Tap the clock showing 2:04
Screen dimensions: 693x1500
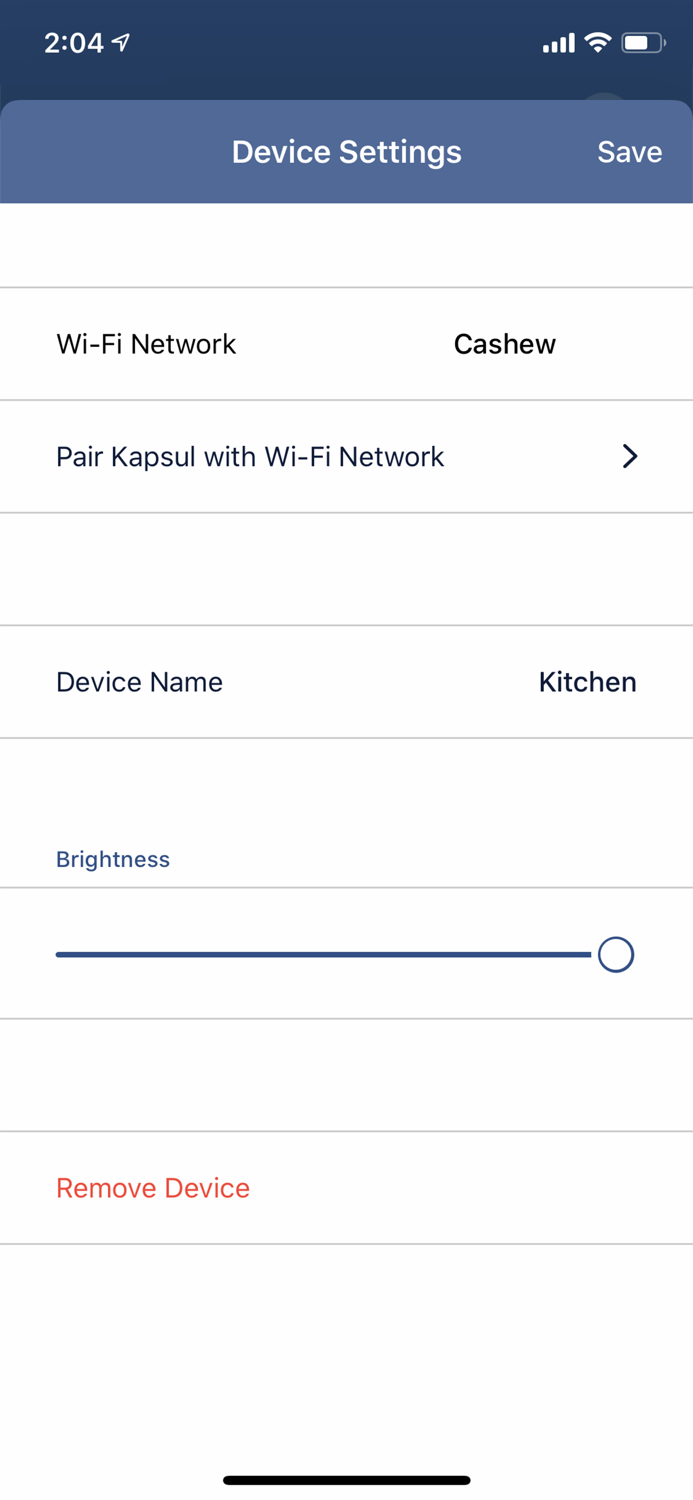point(73,43)
